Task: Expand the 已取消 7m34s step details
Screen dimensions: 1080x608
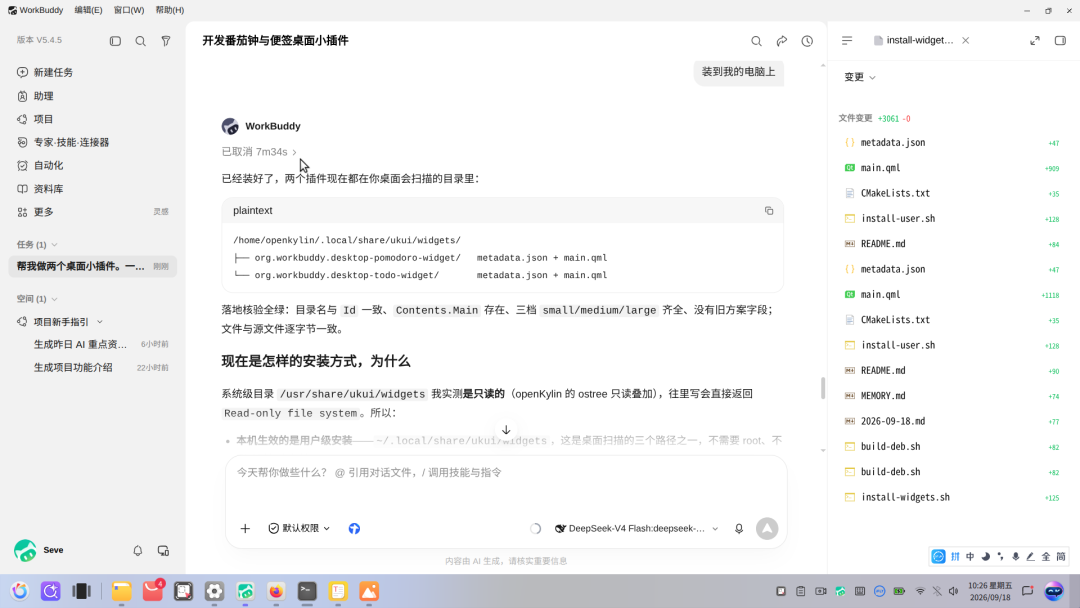Action: click(259, 151)
